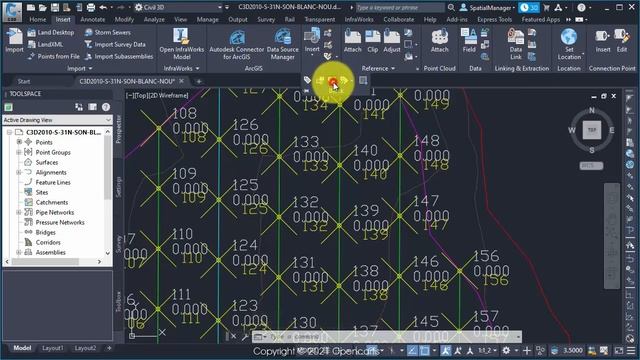Open InfraWorks Model tool

click(x=182, y=44)
